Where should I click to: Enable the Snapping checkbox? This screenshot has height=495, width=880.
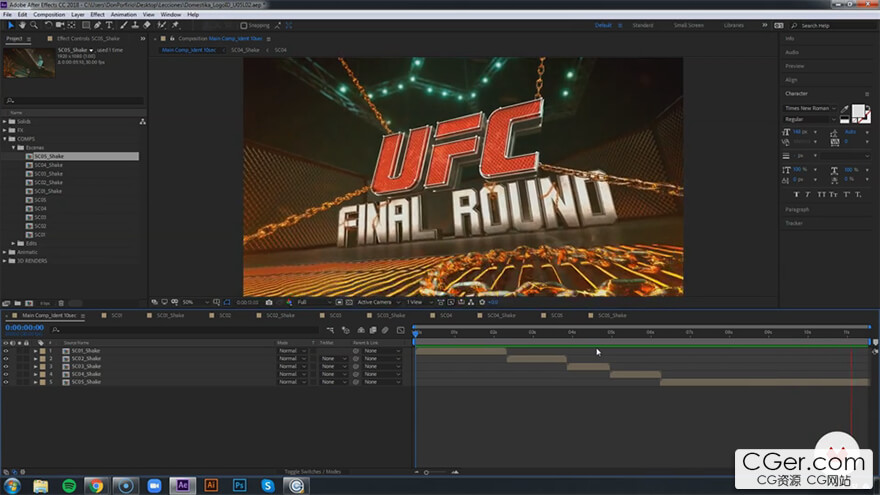pyautogui.click(x=244, y=25)
